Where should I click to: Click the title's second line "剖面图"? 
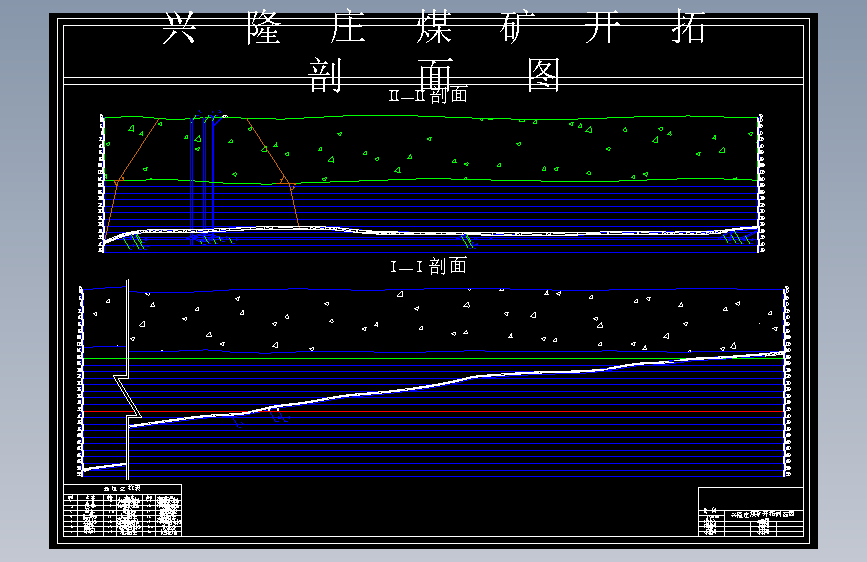(434, 75)
